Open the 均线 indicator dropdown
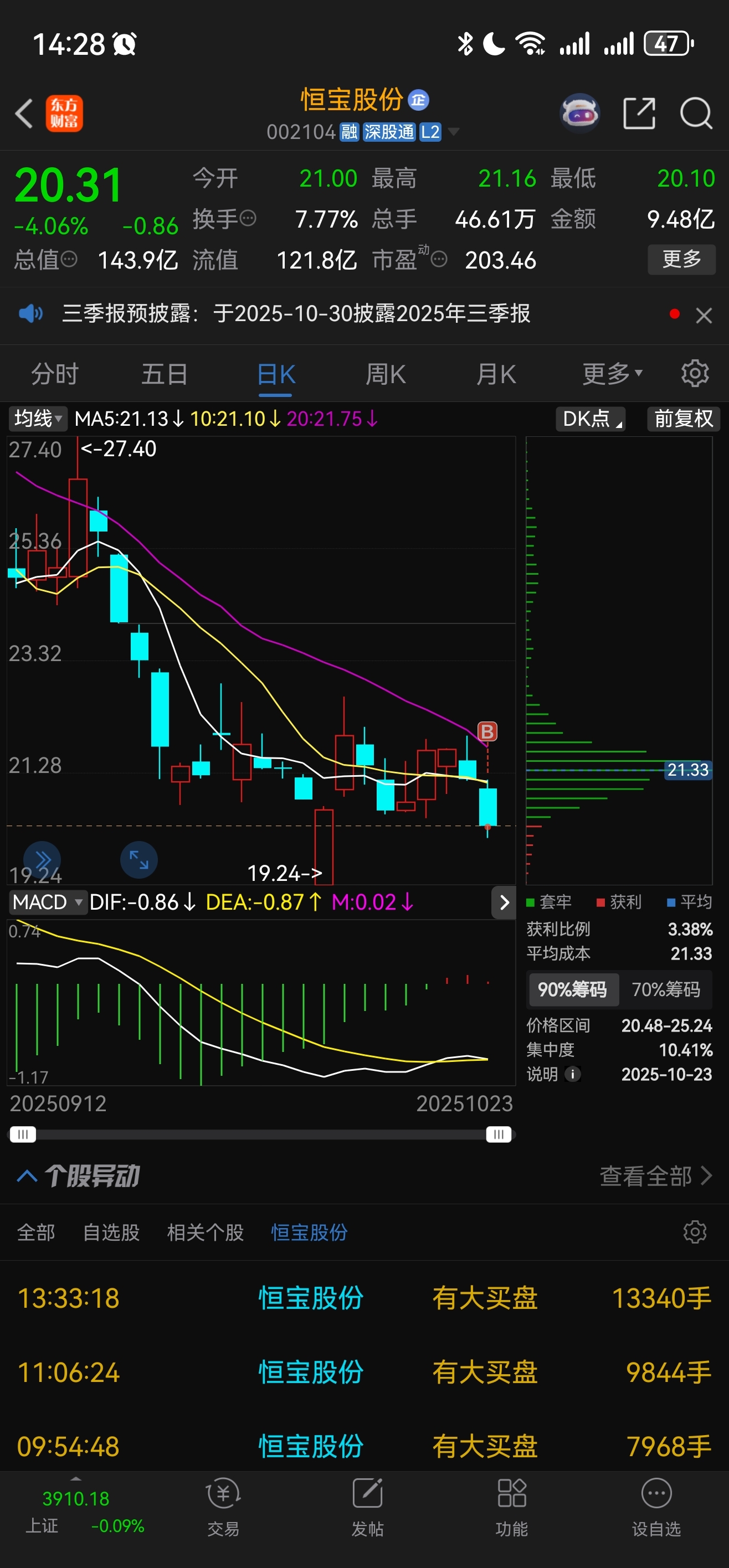This screenshot has width=729, height=1568. click(38, 419)
